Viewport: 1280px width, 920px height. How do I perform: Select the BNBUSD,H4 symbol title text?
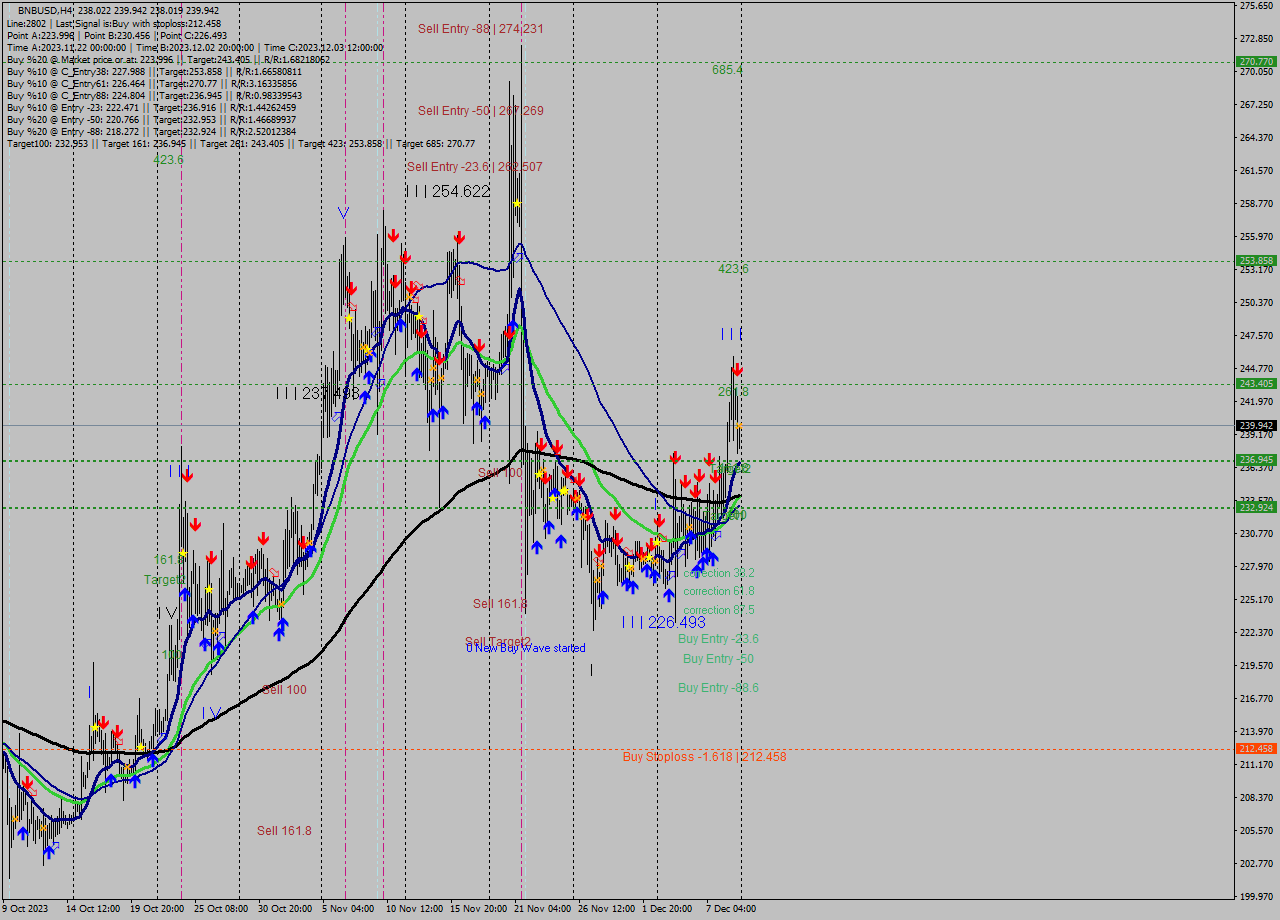[45, 10]
